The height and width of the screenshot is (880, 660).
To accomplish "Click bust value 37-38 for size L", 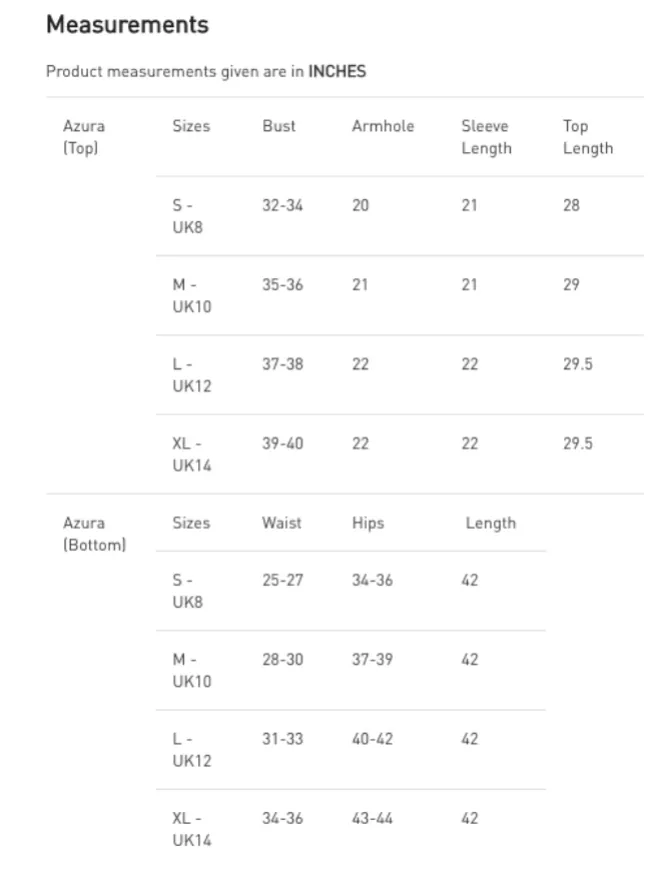I will point(282,364).
